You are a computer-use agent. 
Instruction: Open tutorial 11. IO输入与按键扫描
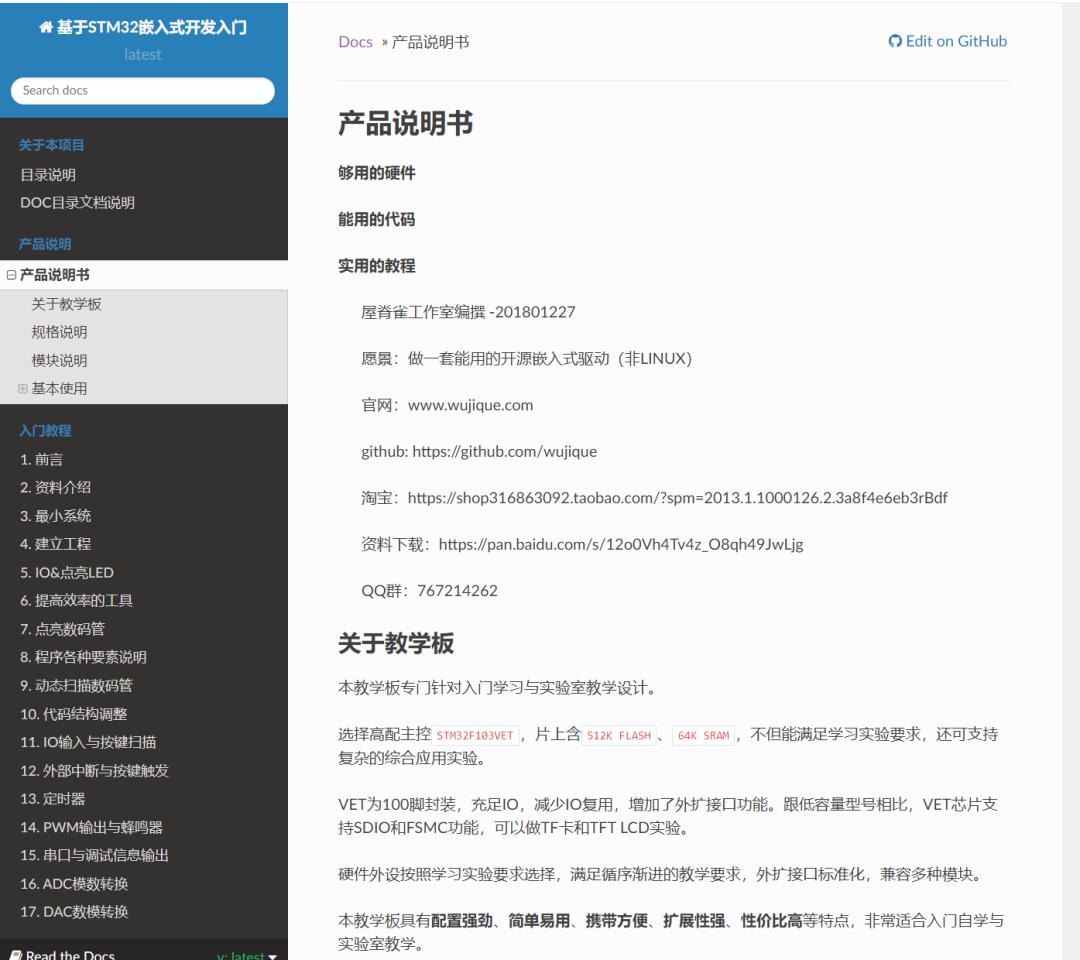pos(88,742)
